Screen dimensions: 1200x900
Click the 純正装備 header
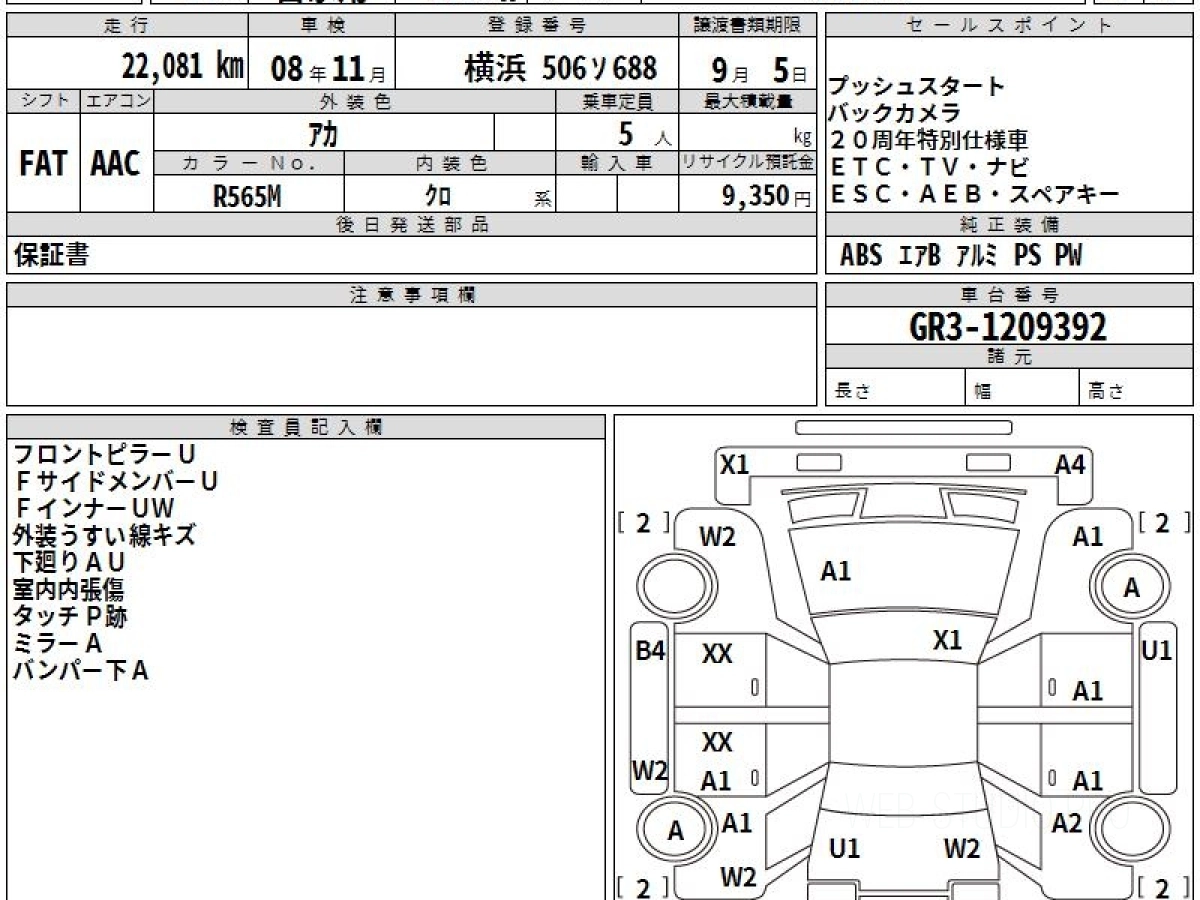(1009, 225)
